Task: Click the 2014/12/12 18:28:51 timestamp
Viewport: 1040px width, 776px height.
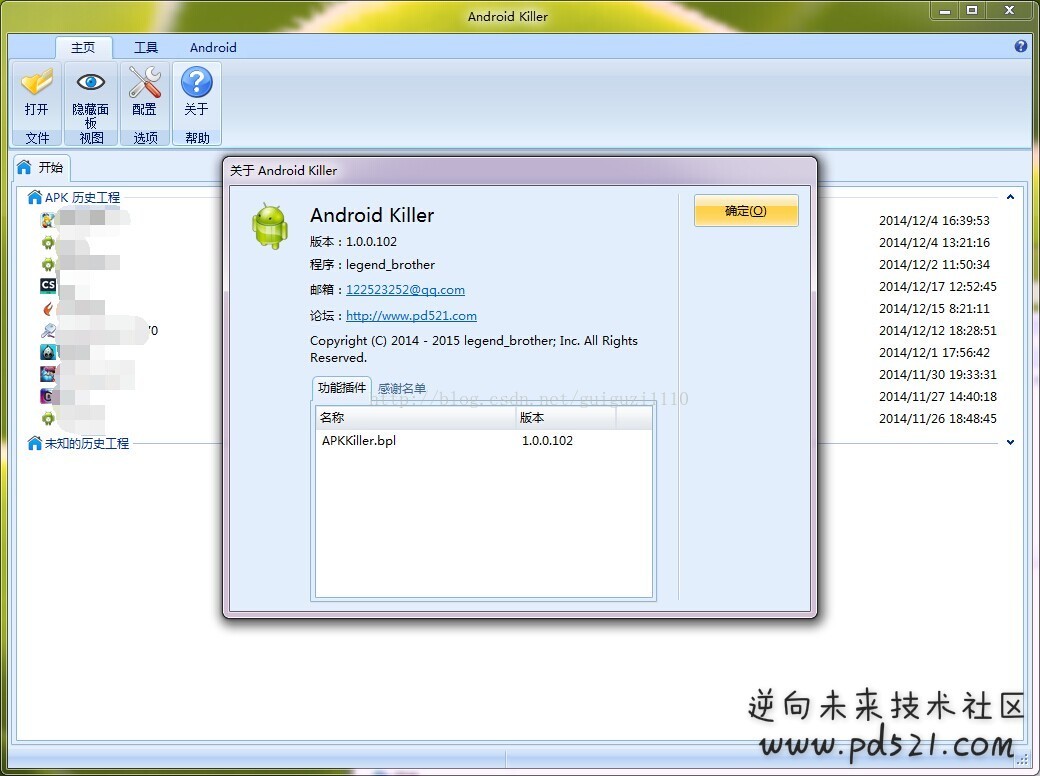Action: (x=938, y=330)
